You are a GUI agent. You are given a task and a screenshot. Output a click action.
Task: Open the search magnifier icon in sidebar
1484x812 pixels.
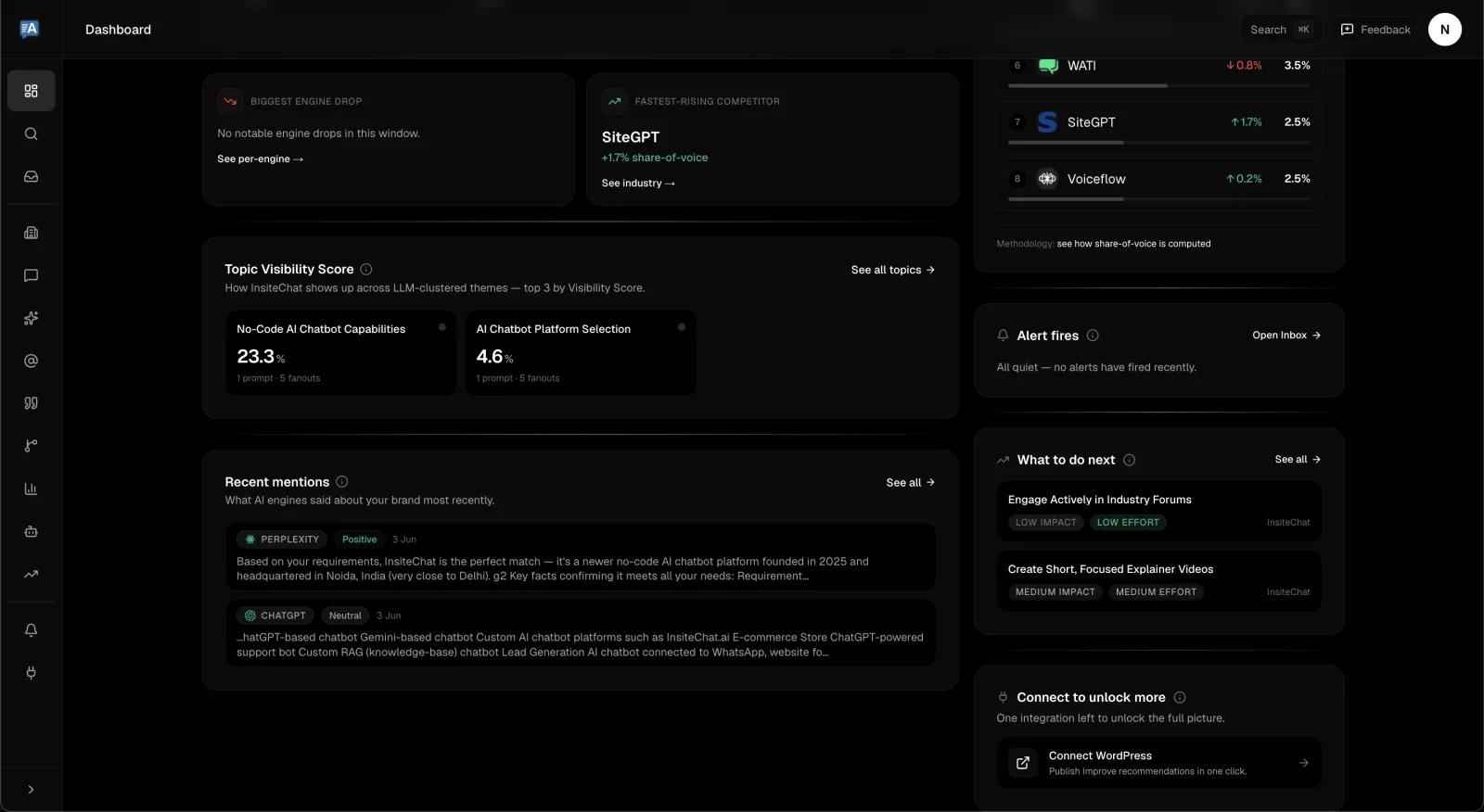[31, 133]
